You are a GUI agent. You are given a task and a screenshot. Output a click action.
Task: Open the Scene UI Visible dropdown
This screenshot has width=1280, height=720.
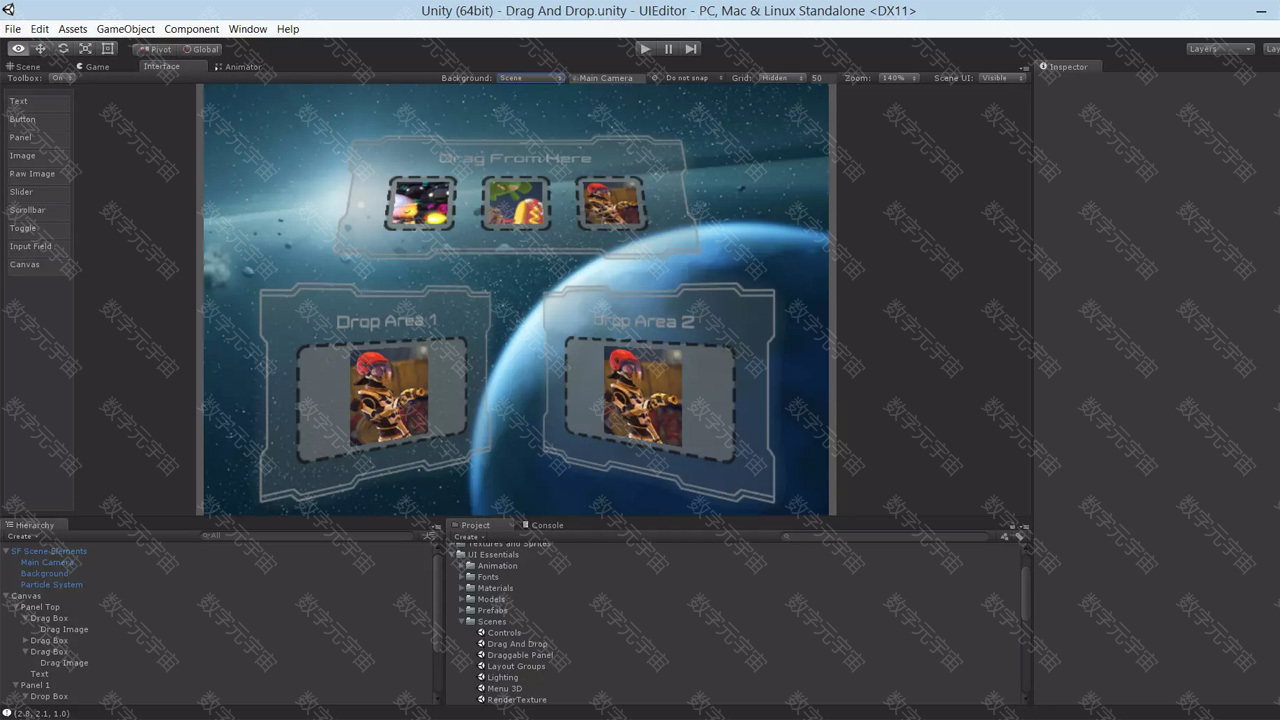click(1003, 78)
